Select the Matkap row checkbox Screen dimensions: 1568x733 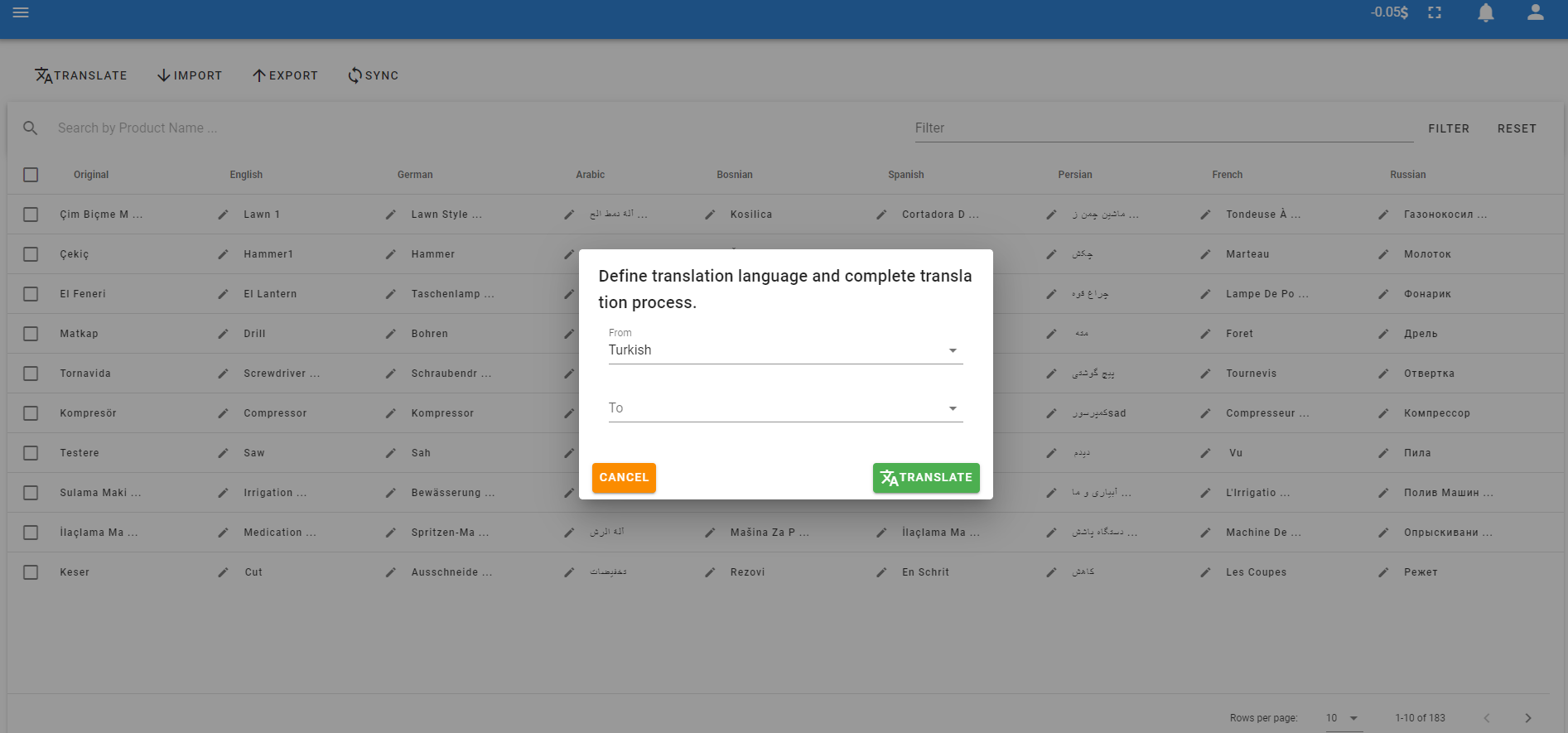pyautogui.click(x=31, y=334)
